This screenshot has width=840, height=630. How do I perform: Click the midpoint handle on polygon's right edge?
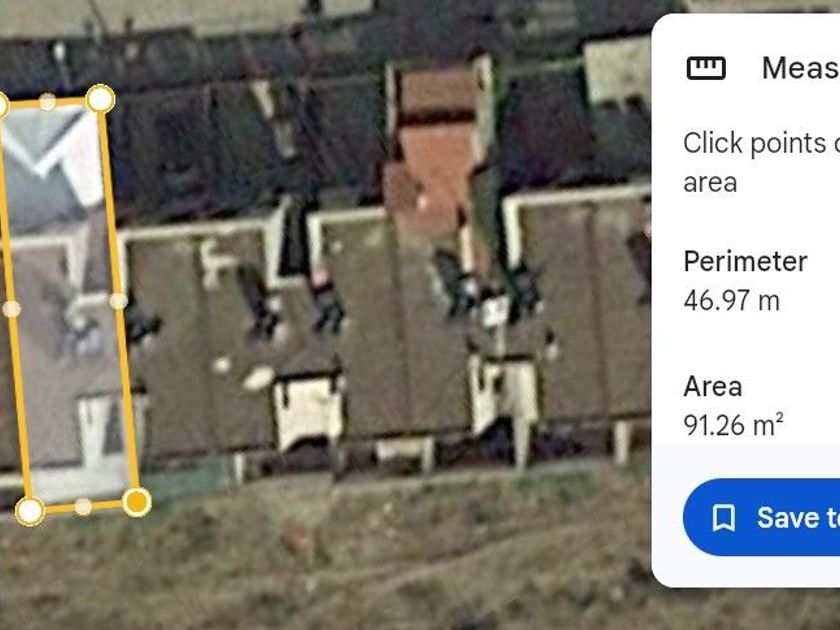[118, 301]
